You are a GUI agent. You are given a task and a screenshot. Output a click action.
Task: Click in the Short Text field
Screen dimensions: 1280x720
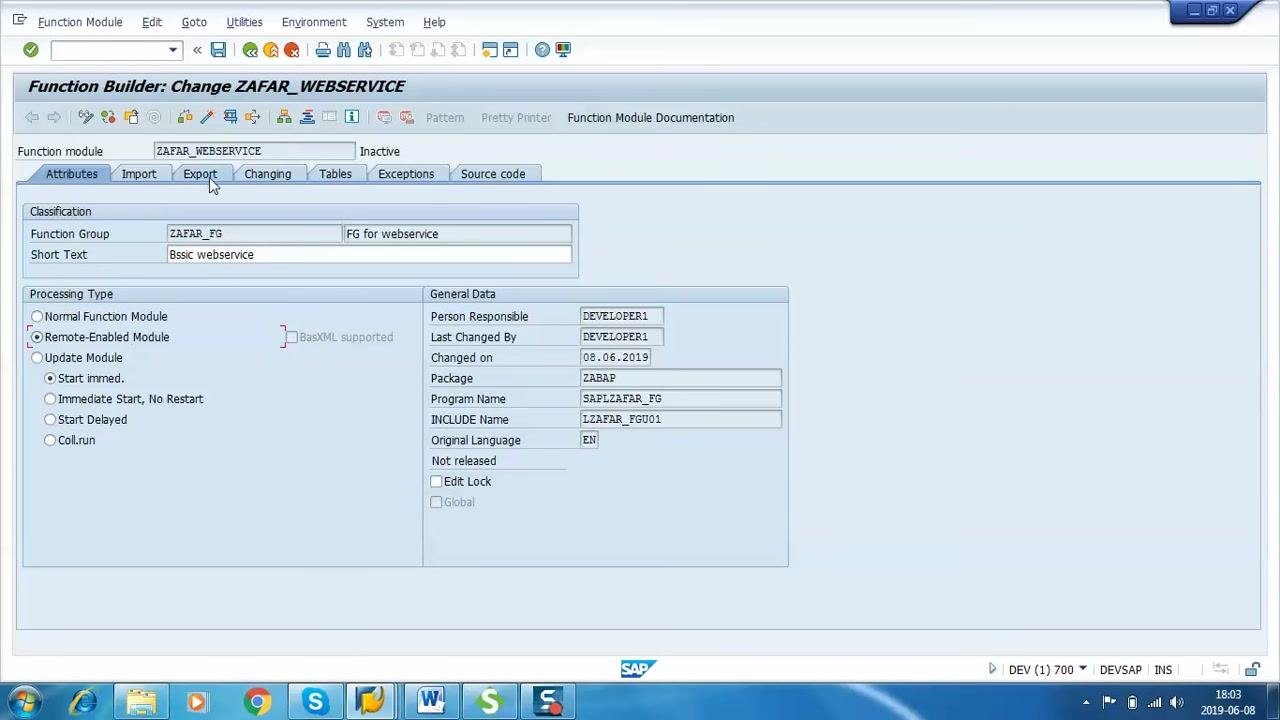pyautogui.click(x=369, y=255)
